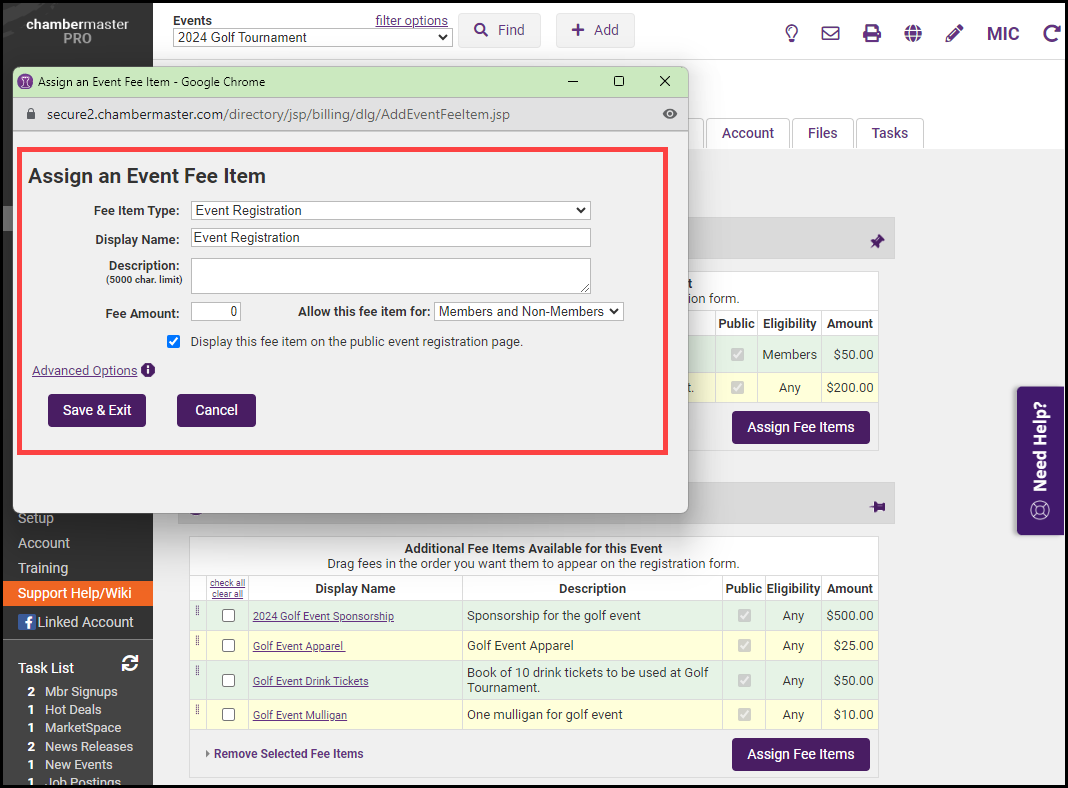Open the Tasks tab
This screenshot has height=788, width=1068.
(889, 133)
